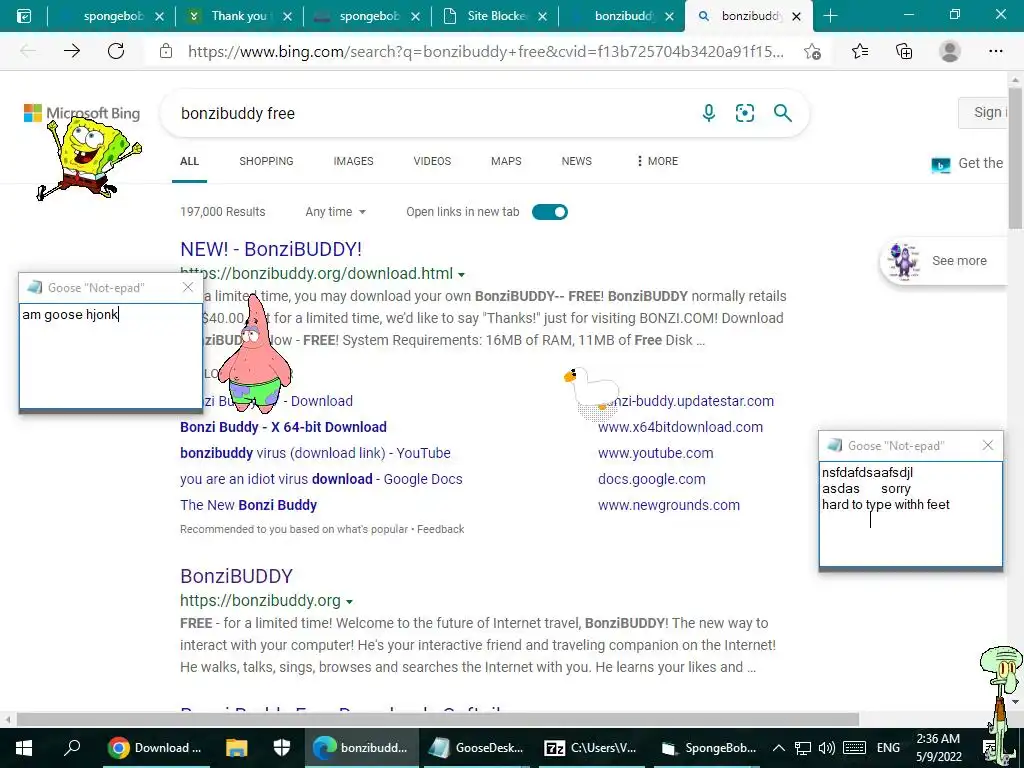This screenshot has width=1024, height=768.
Task: Go forward with the browser arrow
Action: [72, 51]
